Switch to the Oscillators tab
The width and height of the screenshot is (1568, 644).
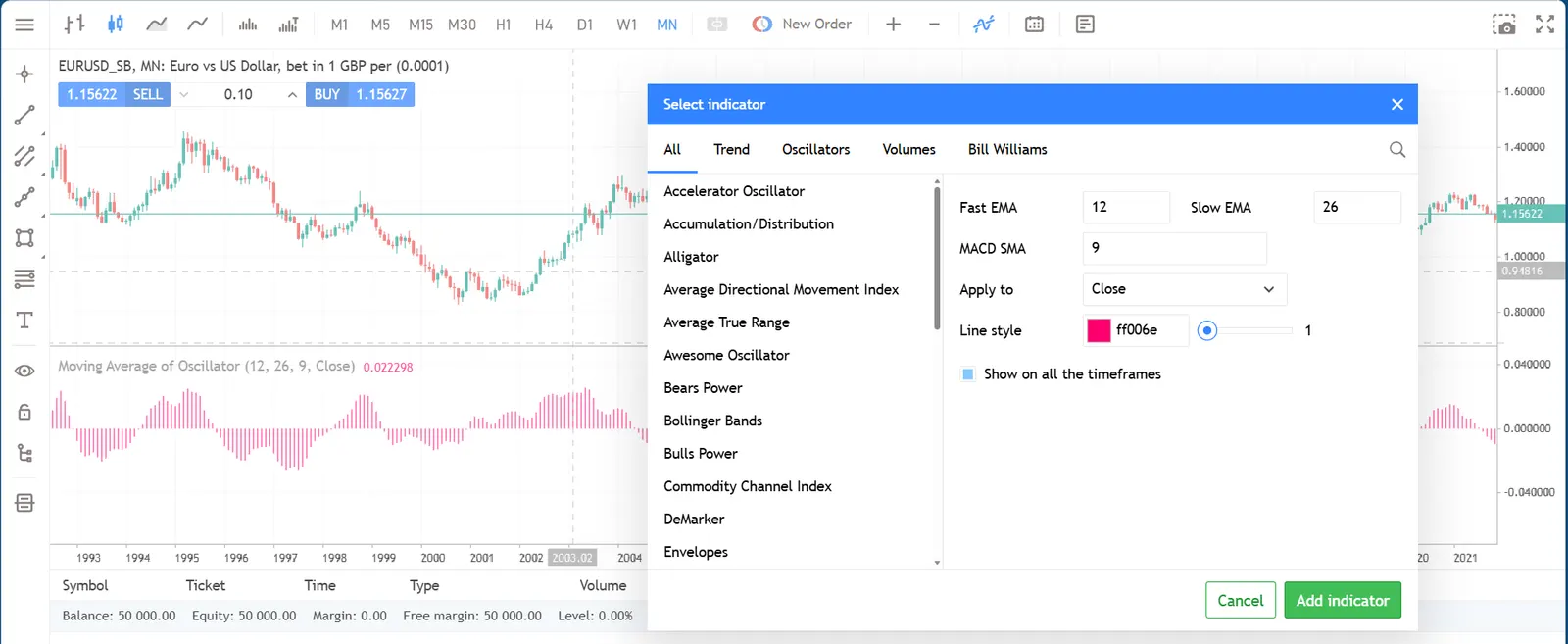click(815, 150)
